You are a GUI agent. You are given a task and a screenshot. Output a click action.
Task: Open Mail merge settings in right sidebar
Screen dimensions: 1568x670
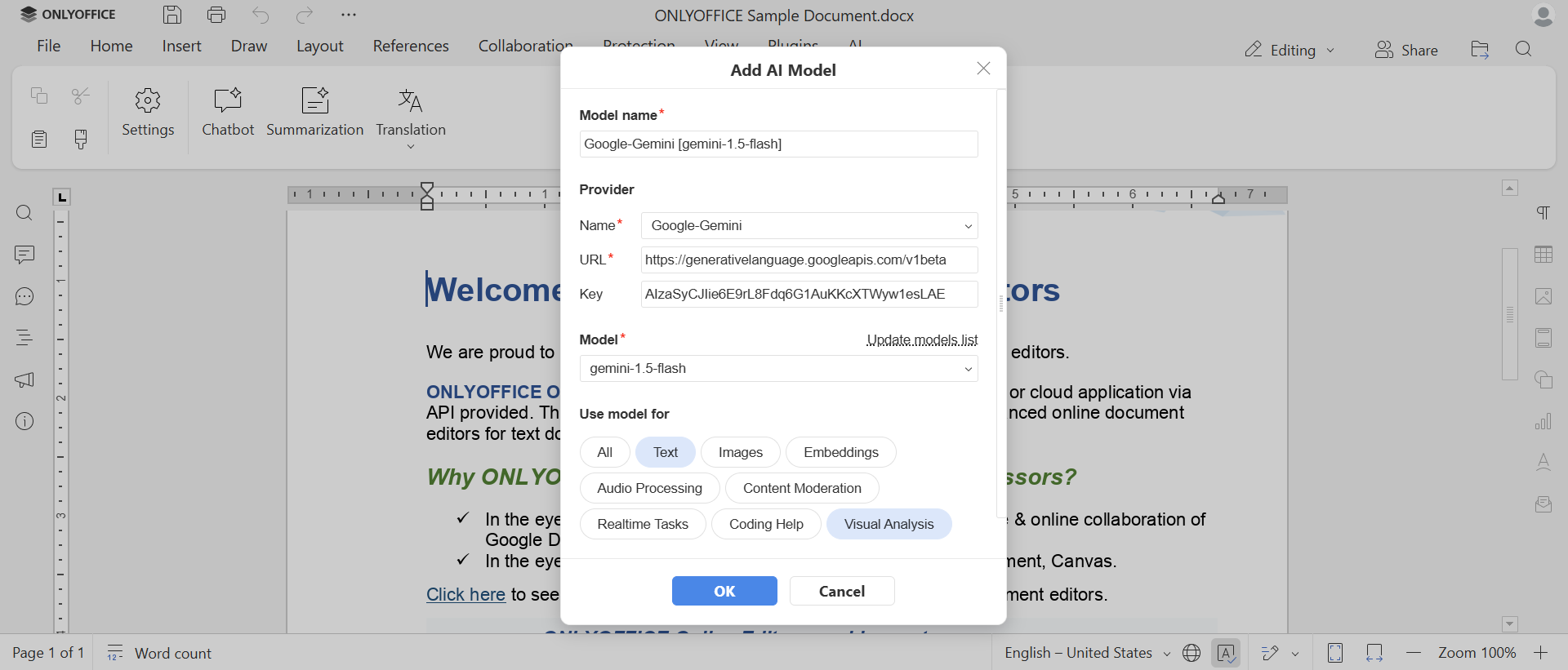1543,504
